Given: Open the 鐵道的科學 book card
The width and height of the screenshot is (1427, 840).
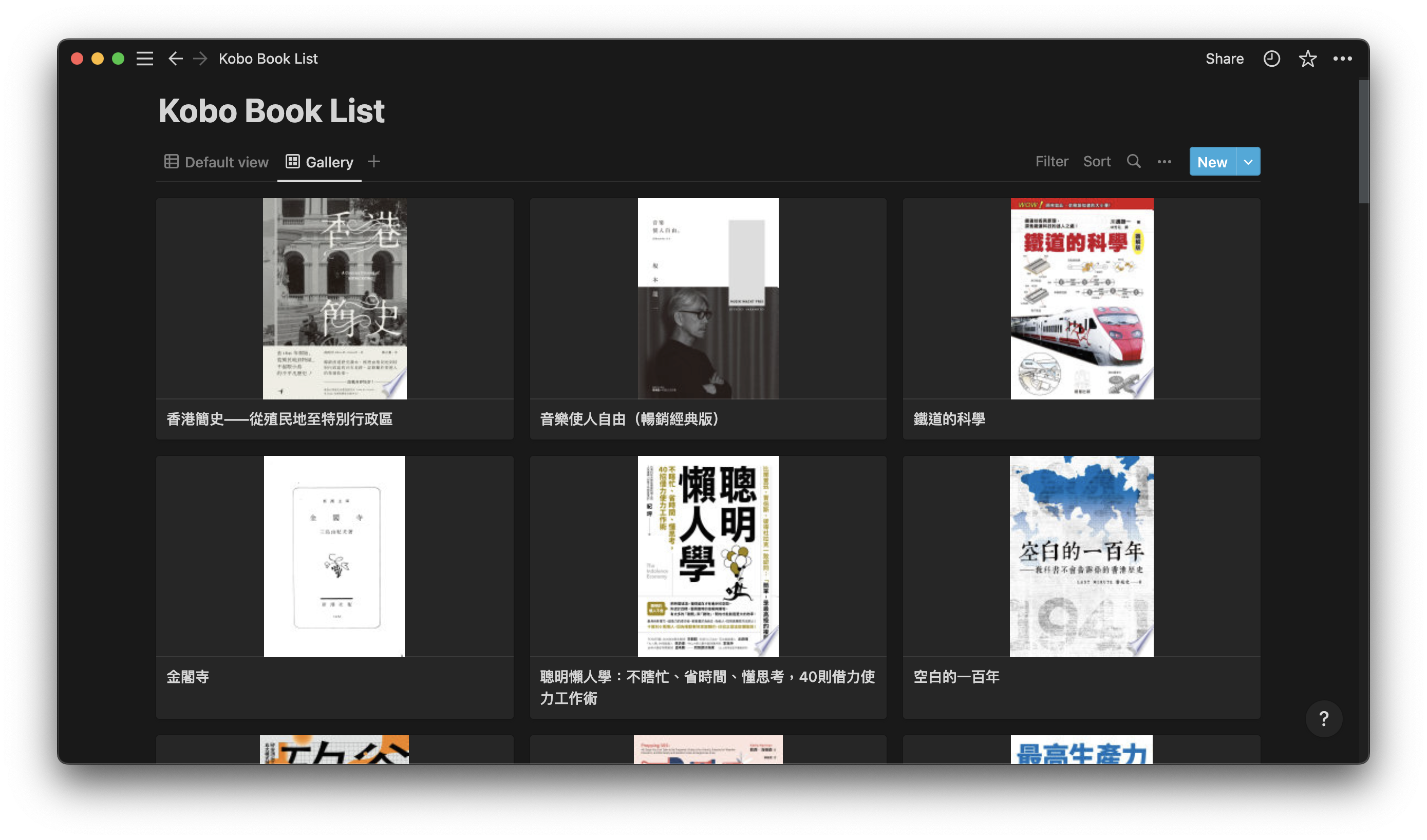Looking at the screenshot, I should (1081, 317).
